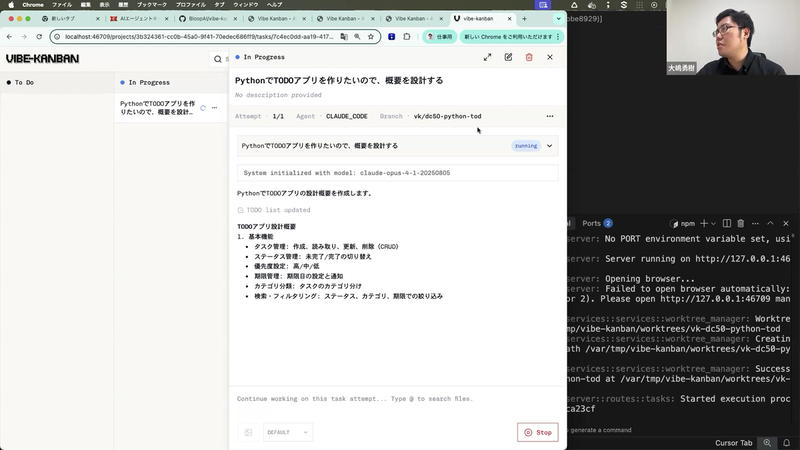
Task: Click the blue extension icon in toolbar
Action: click(x=391, y=37)
